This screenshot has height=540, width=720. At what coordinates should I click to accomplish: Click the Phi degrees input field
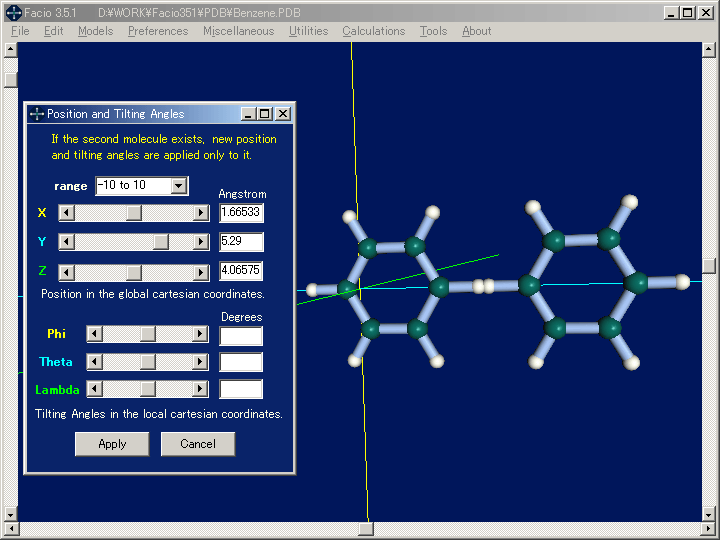[x=241, y=336]
